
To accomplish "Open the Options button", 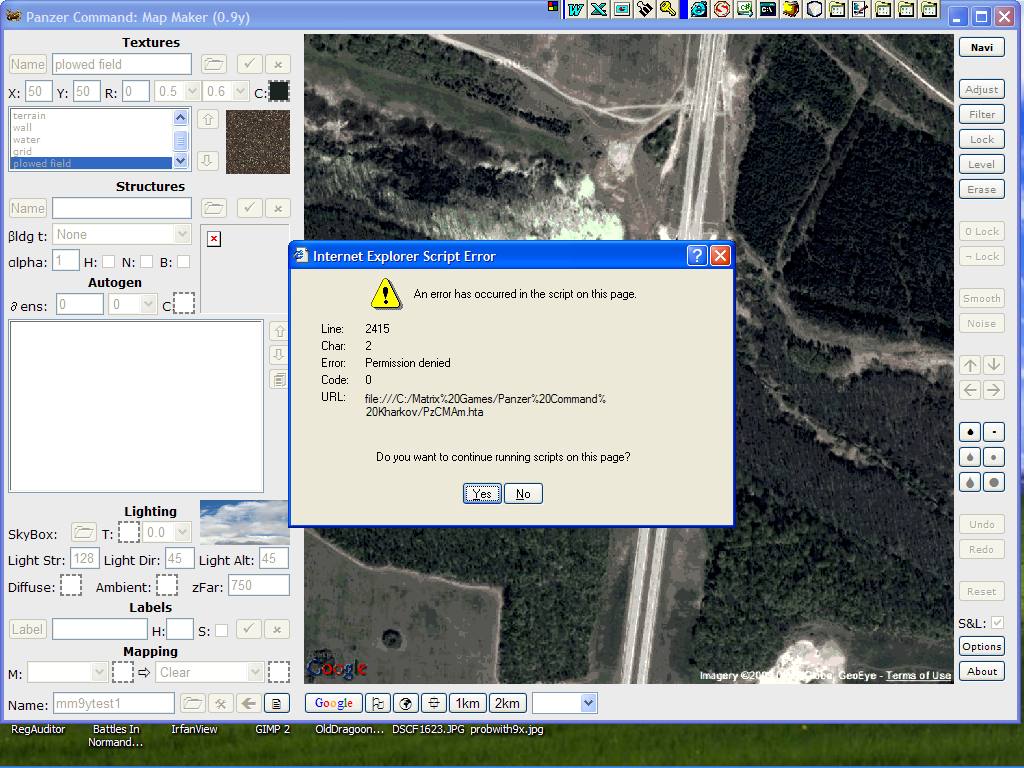I will (x=982, y=647).
